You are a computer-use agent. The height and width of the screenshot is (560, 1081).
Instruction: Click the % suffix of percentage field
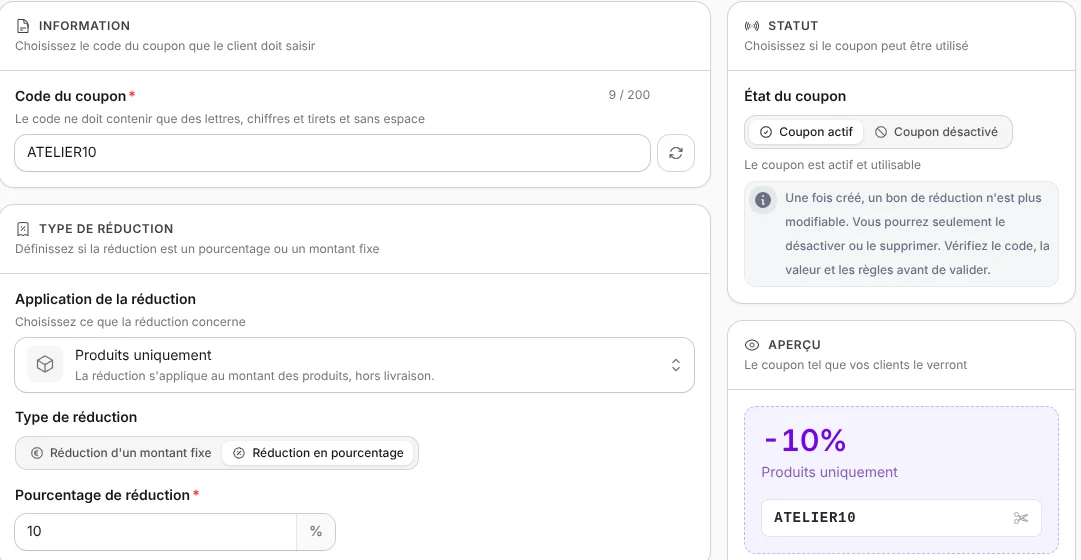[316, 532]
